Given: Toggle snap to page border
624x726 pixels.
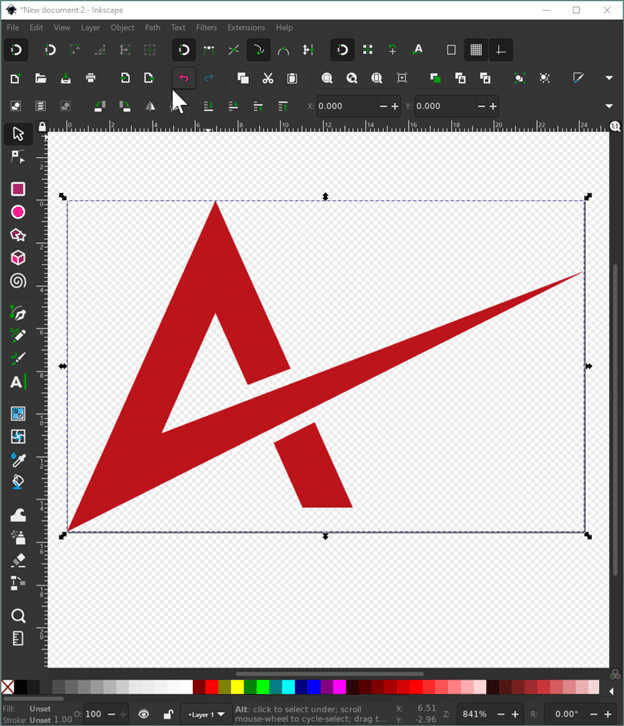Looking at the screenshot, I should click(x=451, y=50).
